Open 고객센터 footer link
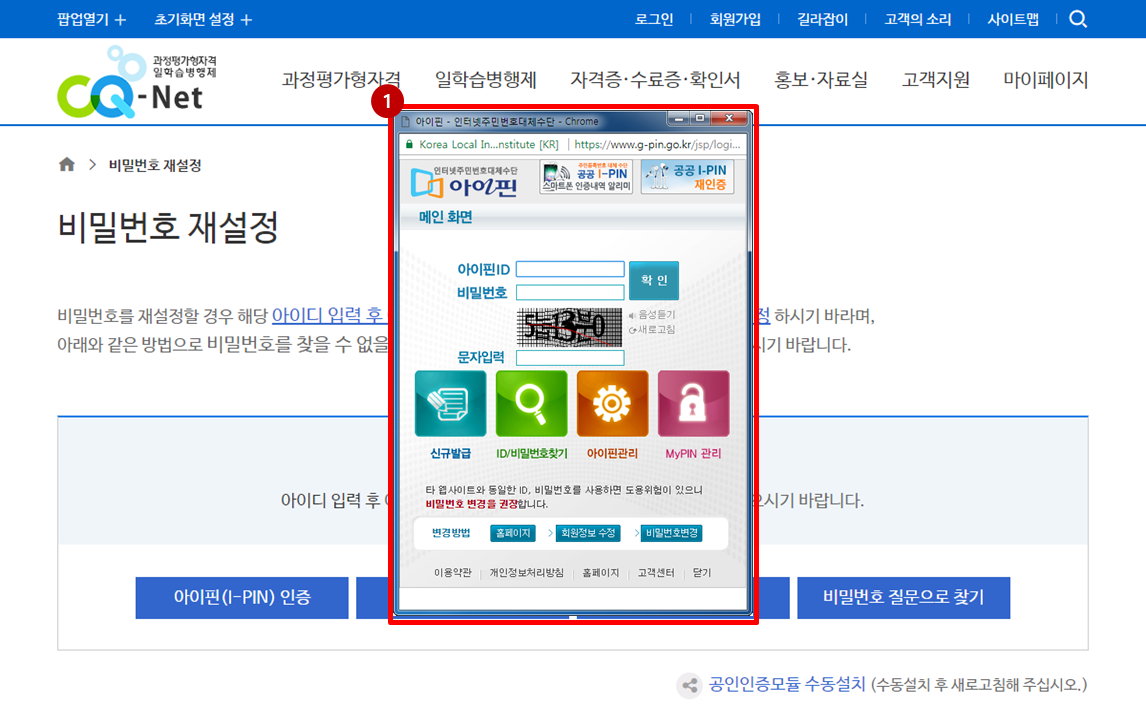Image resolution: width=1146 pixels, height=726 pixels. click(x=656, y=572)
